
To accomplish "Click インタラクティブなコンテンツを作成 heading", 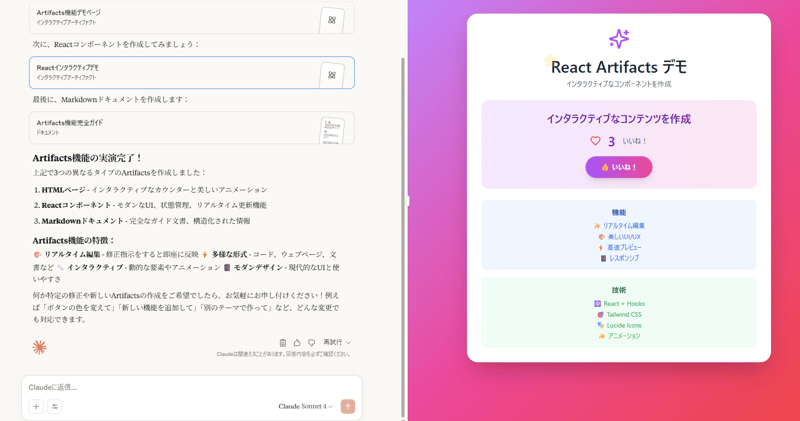I will point(619,119).
